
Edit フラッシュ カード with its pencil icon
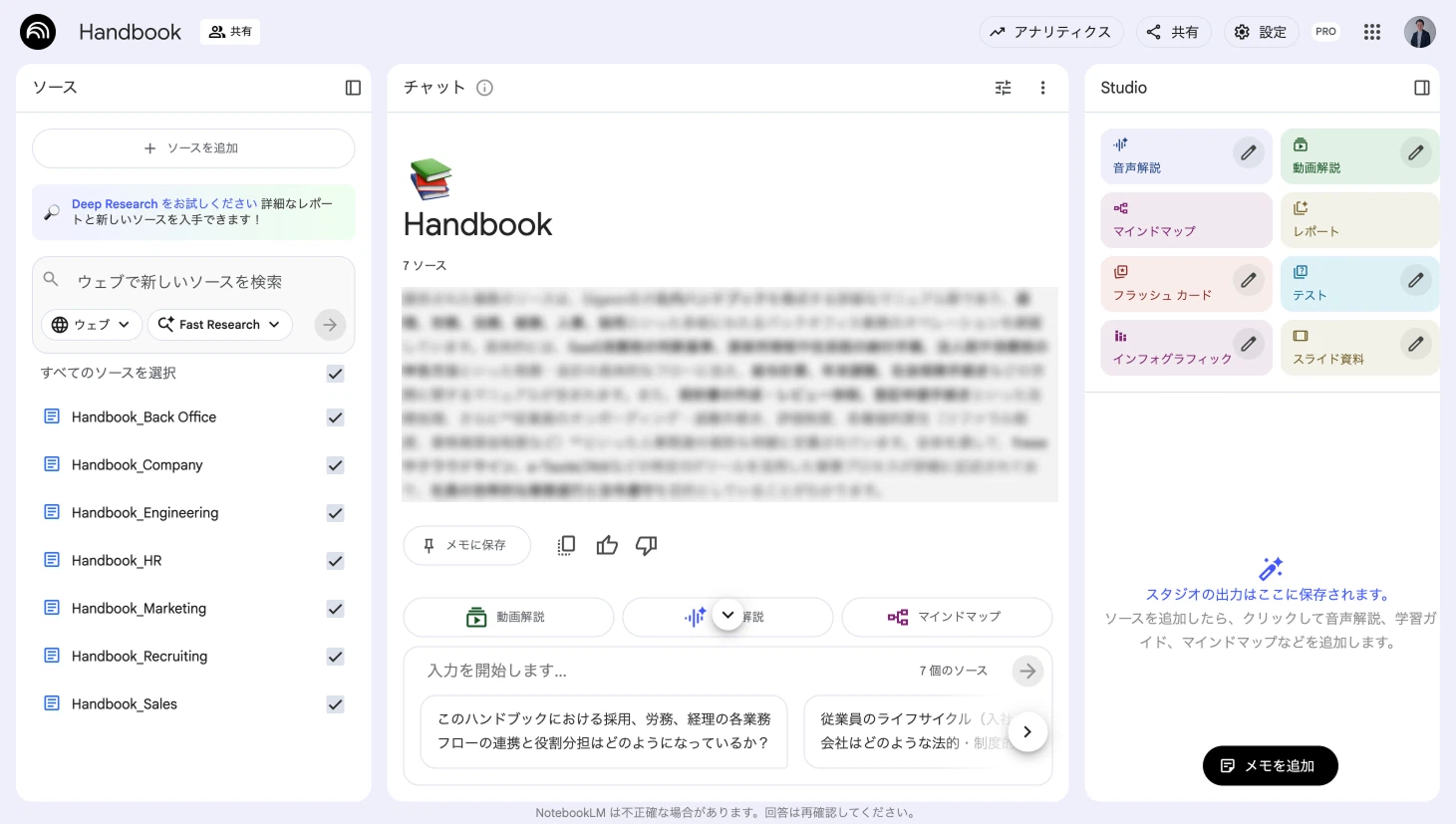(x=1248, y=280)
